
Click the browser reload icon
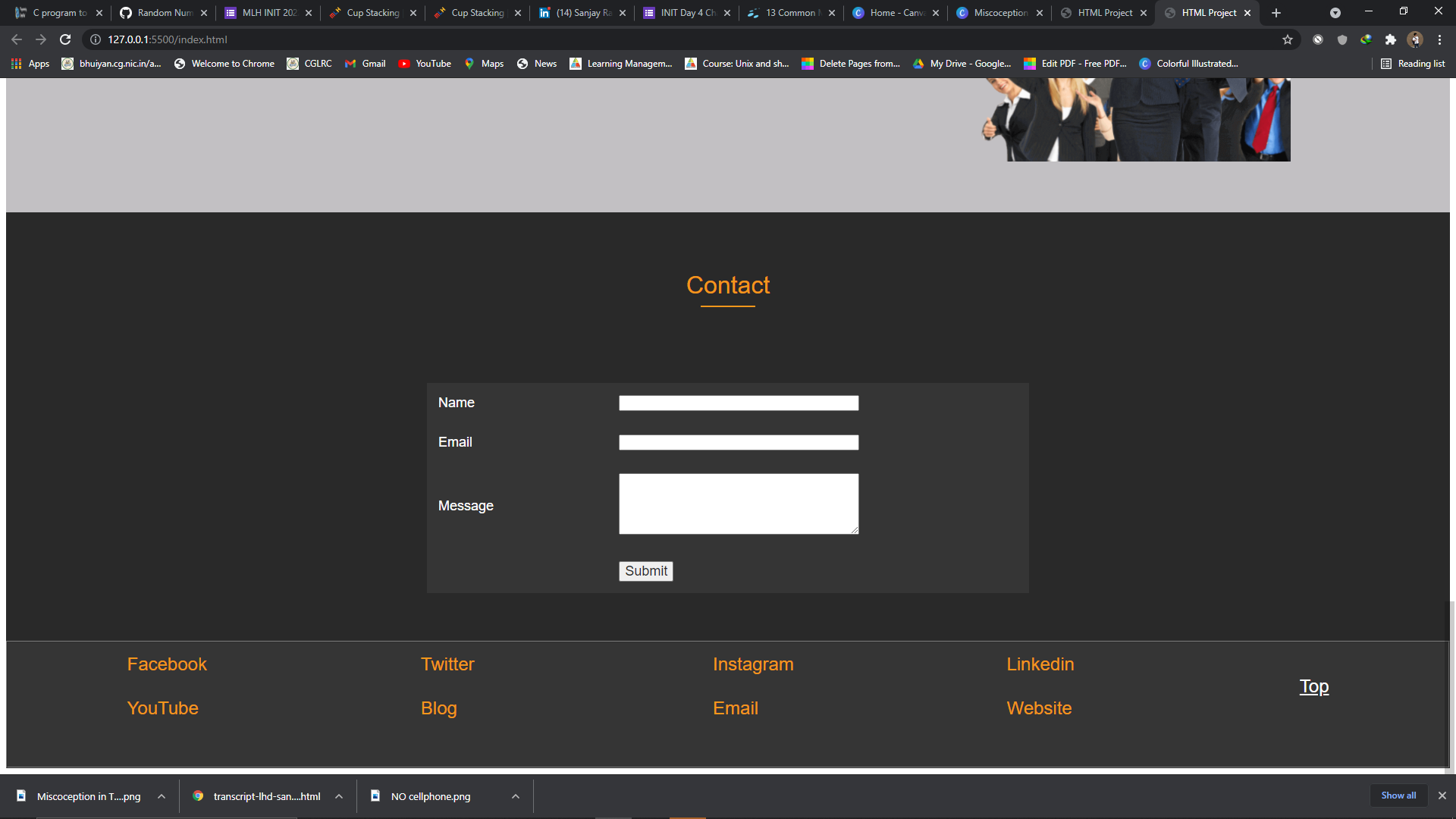click(65, 39)
